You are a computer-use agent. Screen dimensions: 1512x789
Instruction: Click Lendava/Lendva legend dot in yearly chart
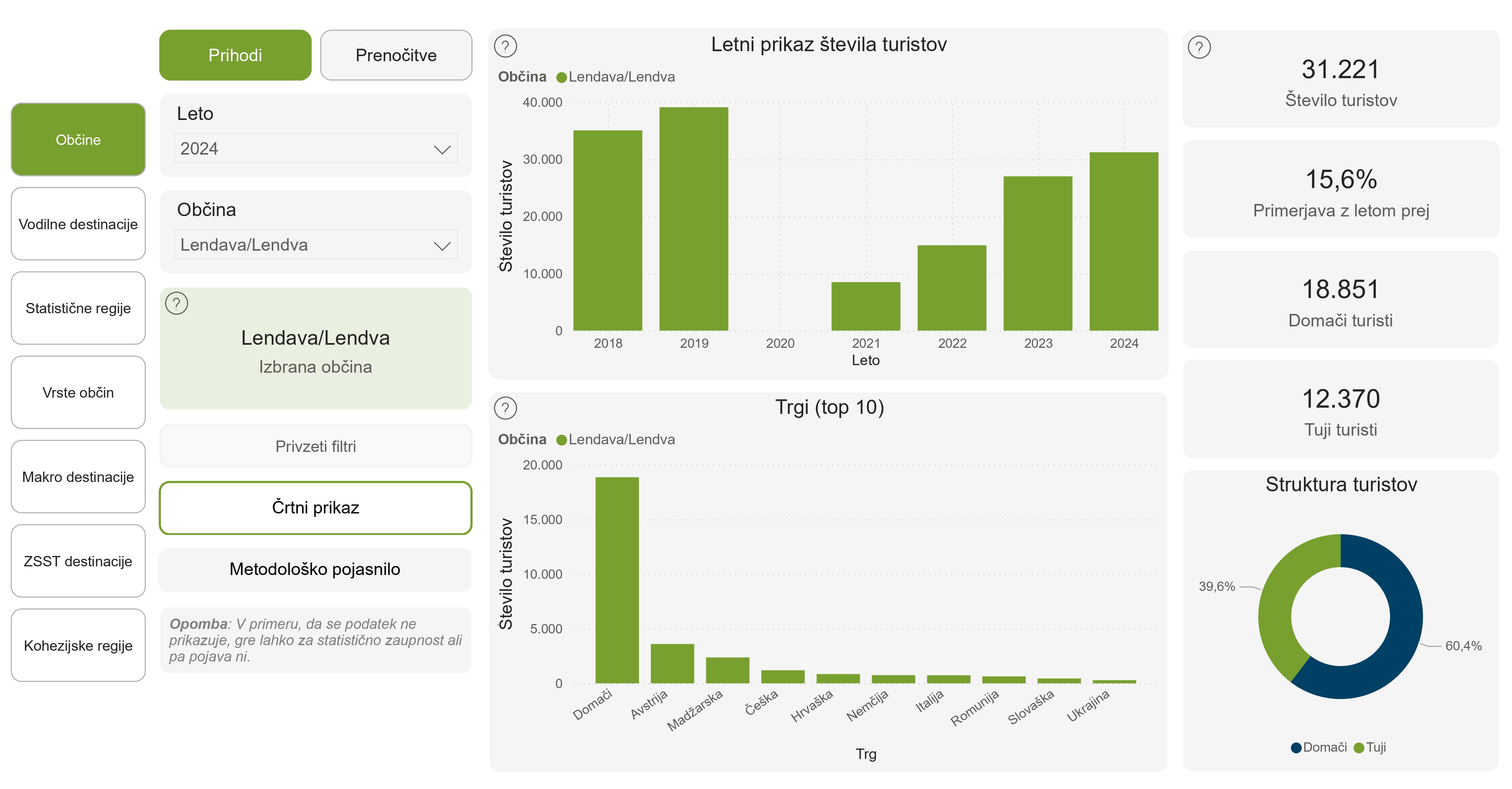(x=561, y=77)
